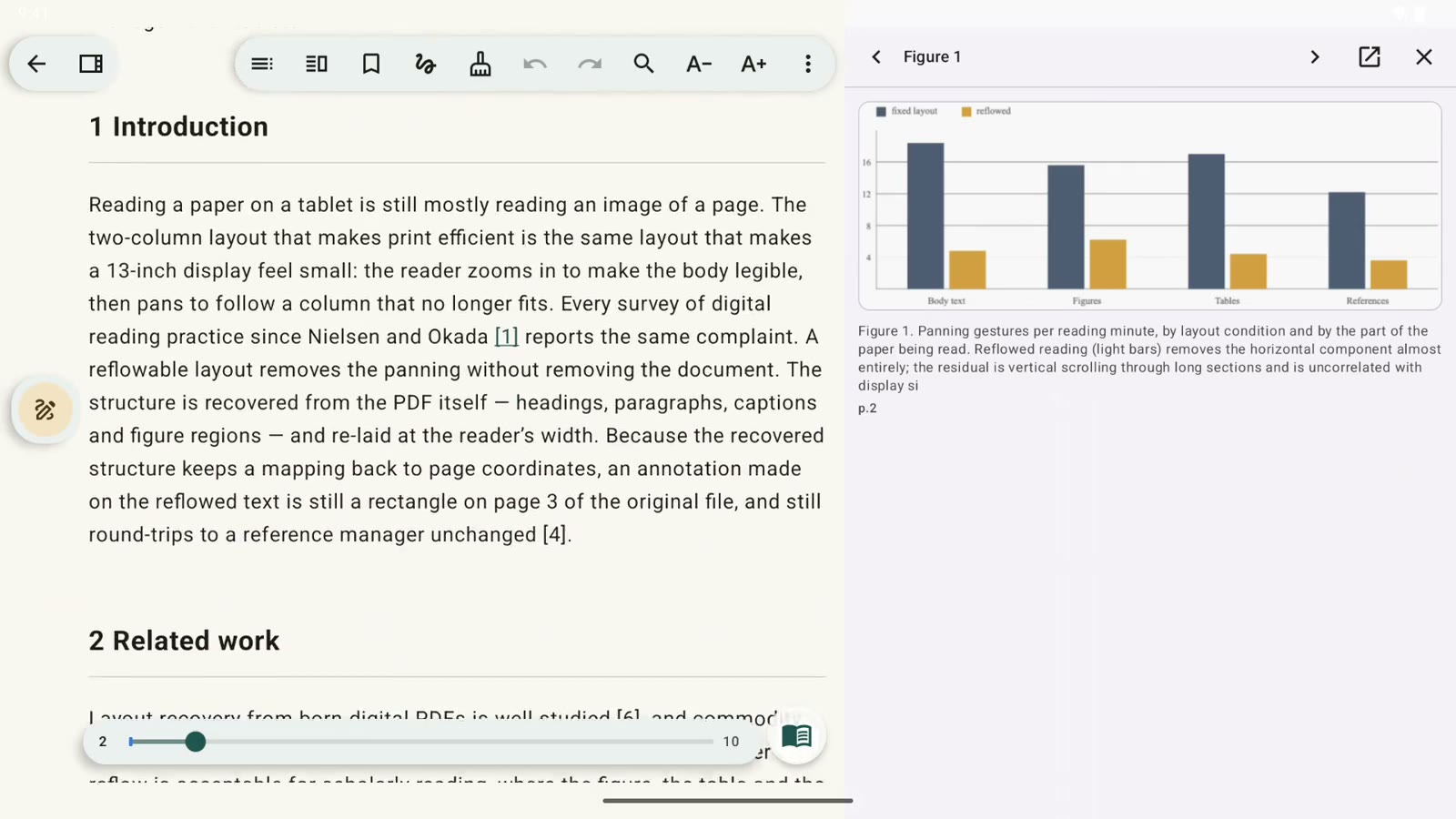Decrease font size with A- button
Image resolution: width=1456 pixels, height=819 pixels.
[x=699, y=64]
